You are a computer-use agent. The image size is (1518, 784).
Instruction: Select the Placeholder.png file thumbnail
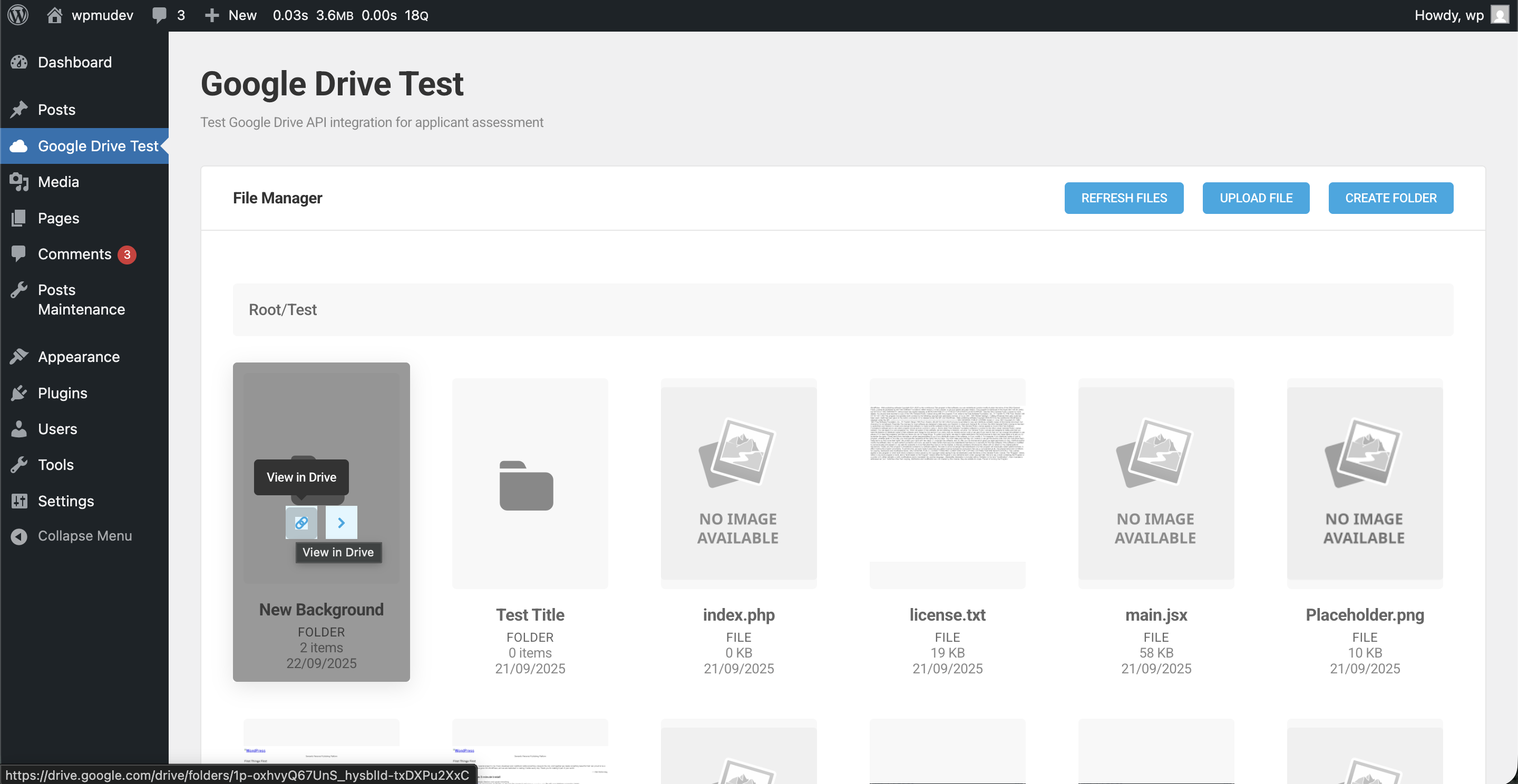pyautogui.click(x=1365, y=483)
